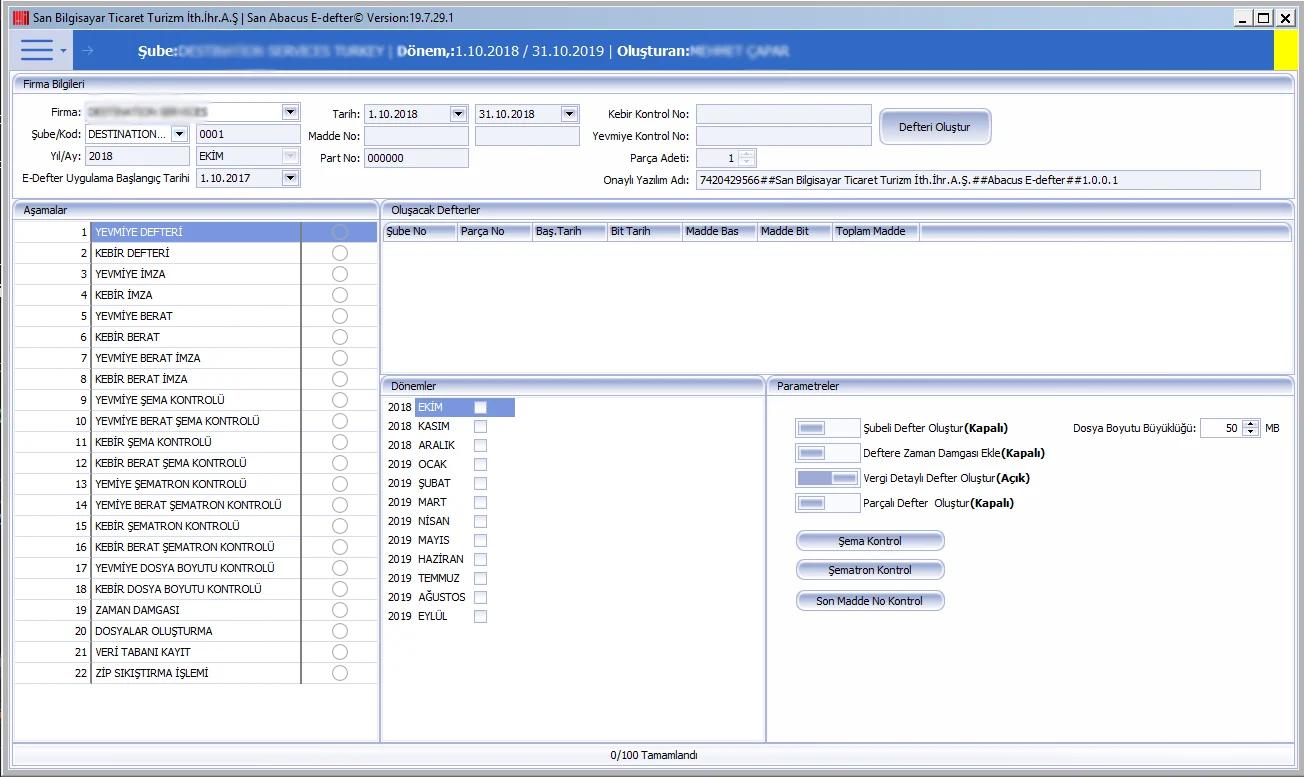The width and height of the screenshot is (1304, 777).
Task: Click the forward arrow icon in header
Action: pyautogui.click(x=88, y=50)
